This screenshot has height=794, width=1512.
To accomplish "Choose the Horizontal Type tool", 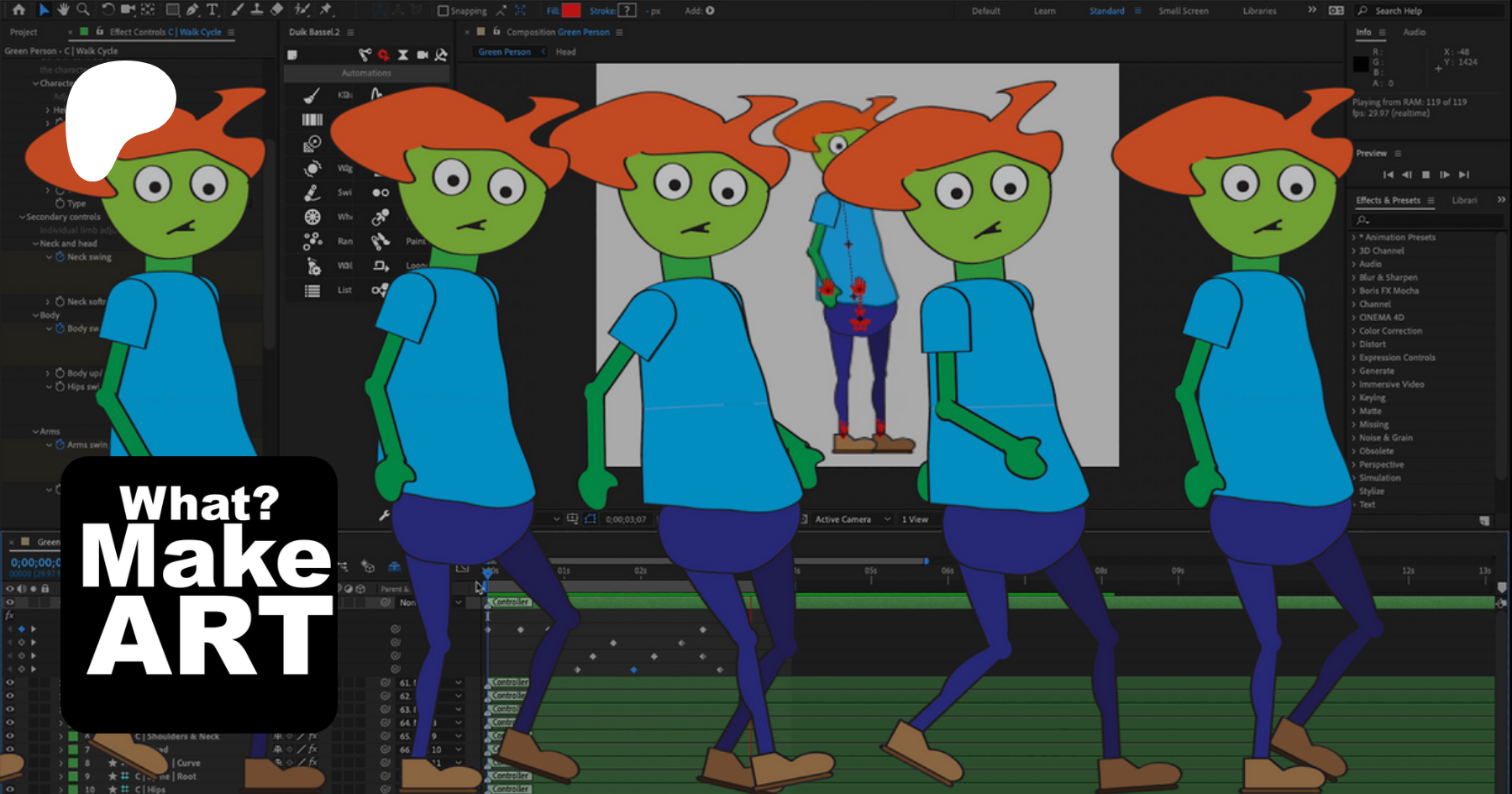I will pos(213,10).
